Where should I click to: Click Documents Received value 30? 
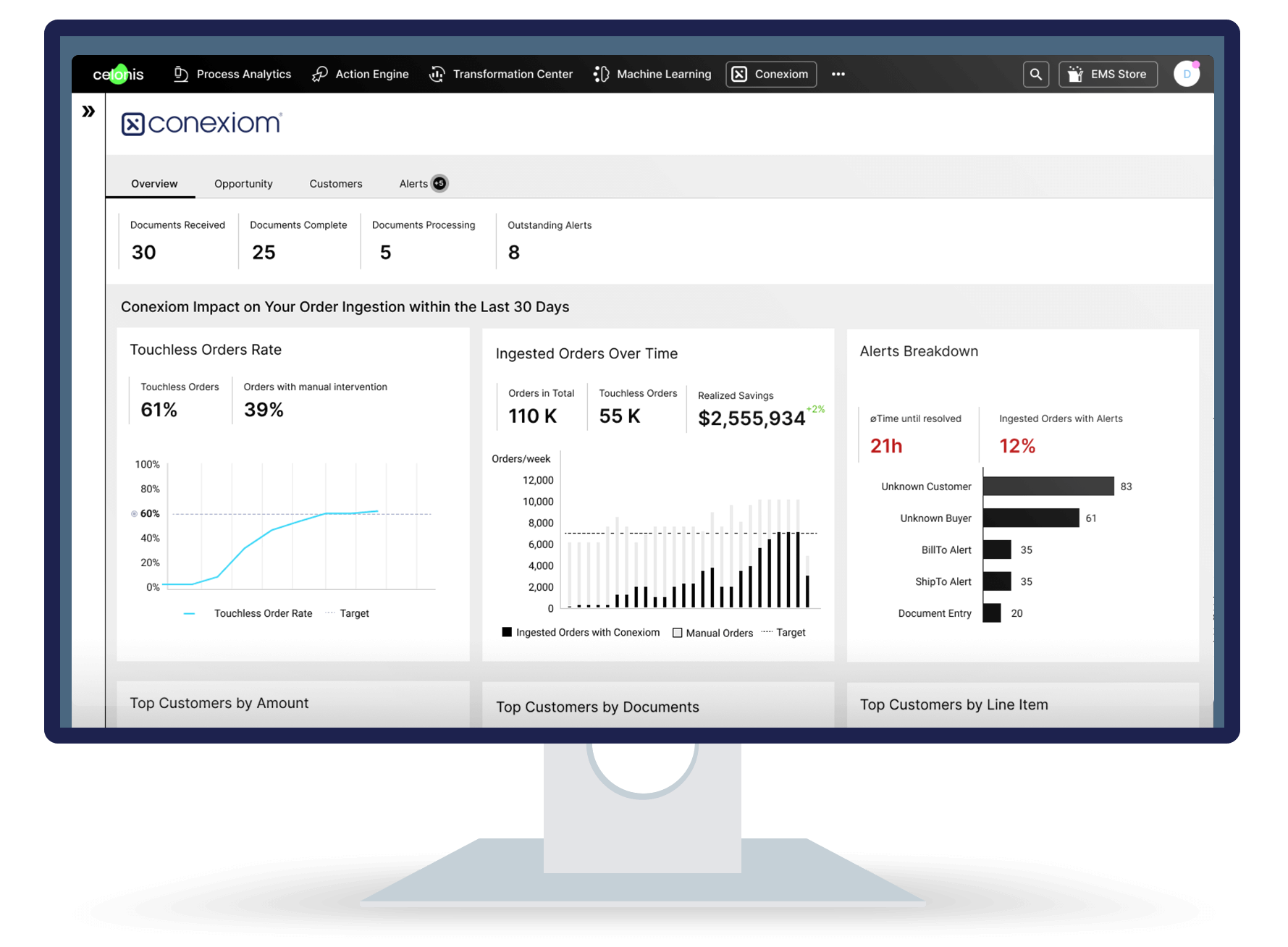[x=144, y=252]
